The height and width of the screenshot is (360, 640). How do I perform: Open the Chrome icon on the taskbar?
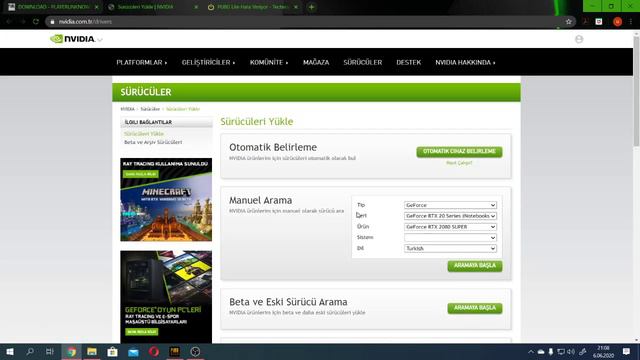pyautogui.click(x=71, y=351)
